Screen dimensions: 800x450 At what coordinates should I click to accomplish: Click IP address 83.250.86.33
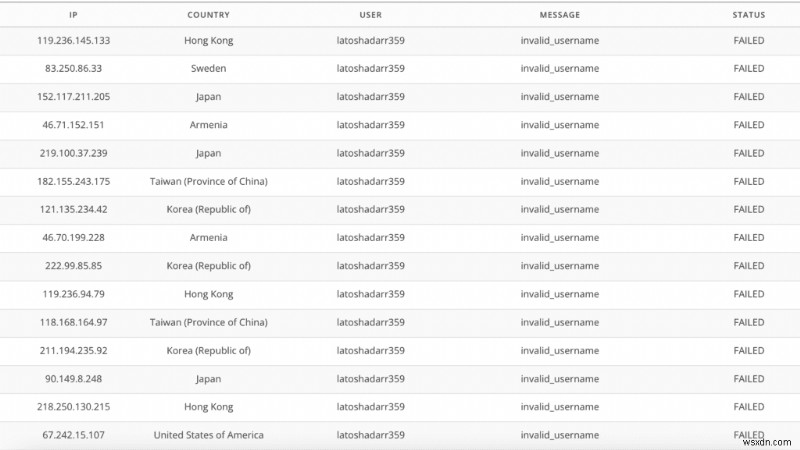pos(74,69)
